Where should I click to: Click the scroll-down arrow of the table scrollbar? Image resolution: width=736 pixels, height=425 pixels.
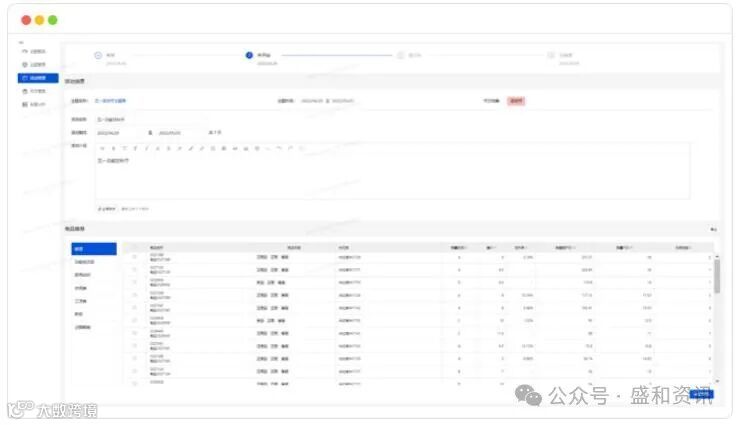pyautogui.click(x=717, y=381)
